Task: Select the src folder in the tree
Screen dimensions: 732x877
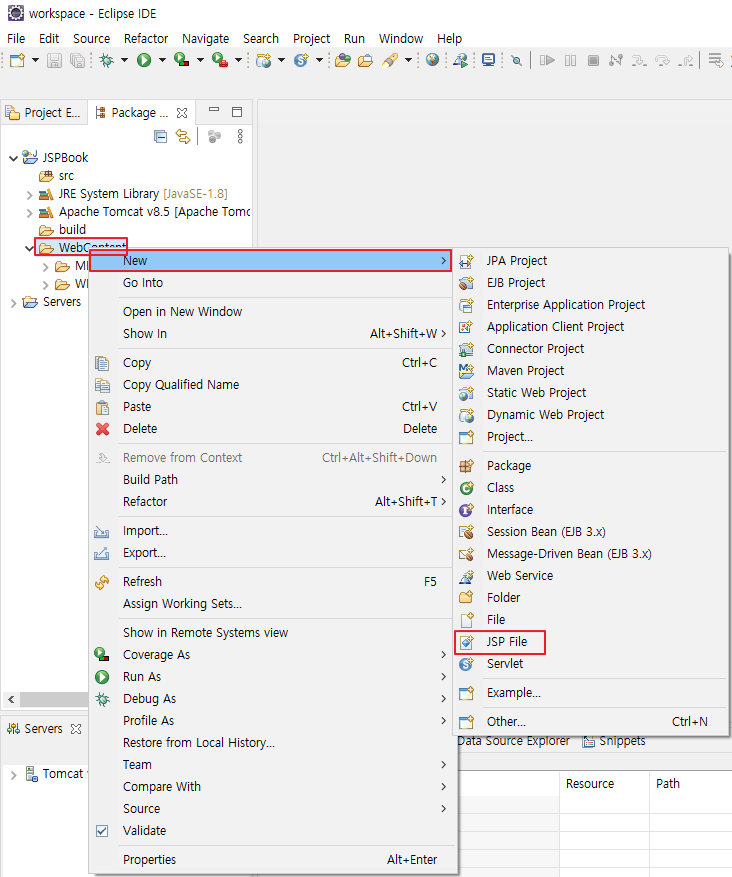Action: (x=56, y=176)
